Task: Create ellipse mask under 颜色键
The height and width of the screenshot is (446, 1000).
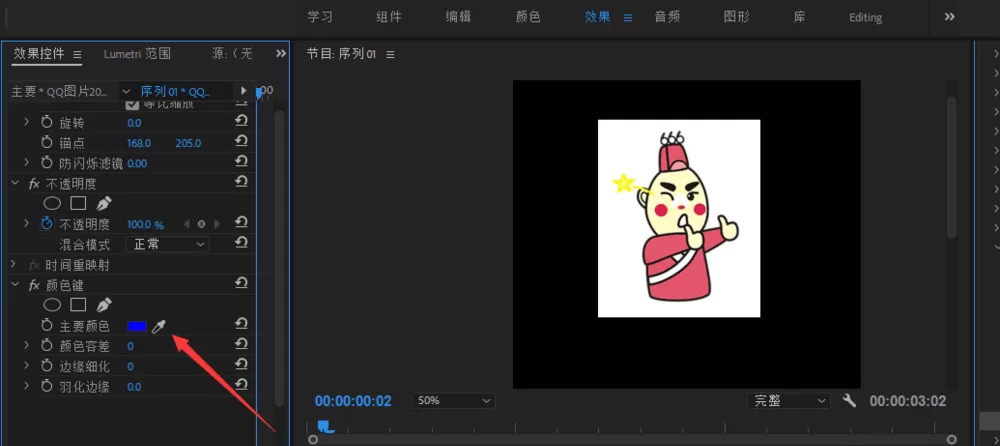Action: click(52, 304)
